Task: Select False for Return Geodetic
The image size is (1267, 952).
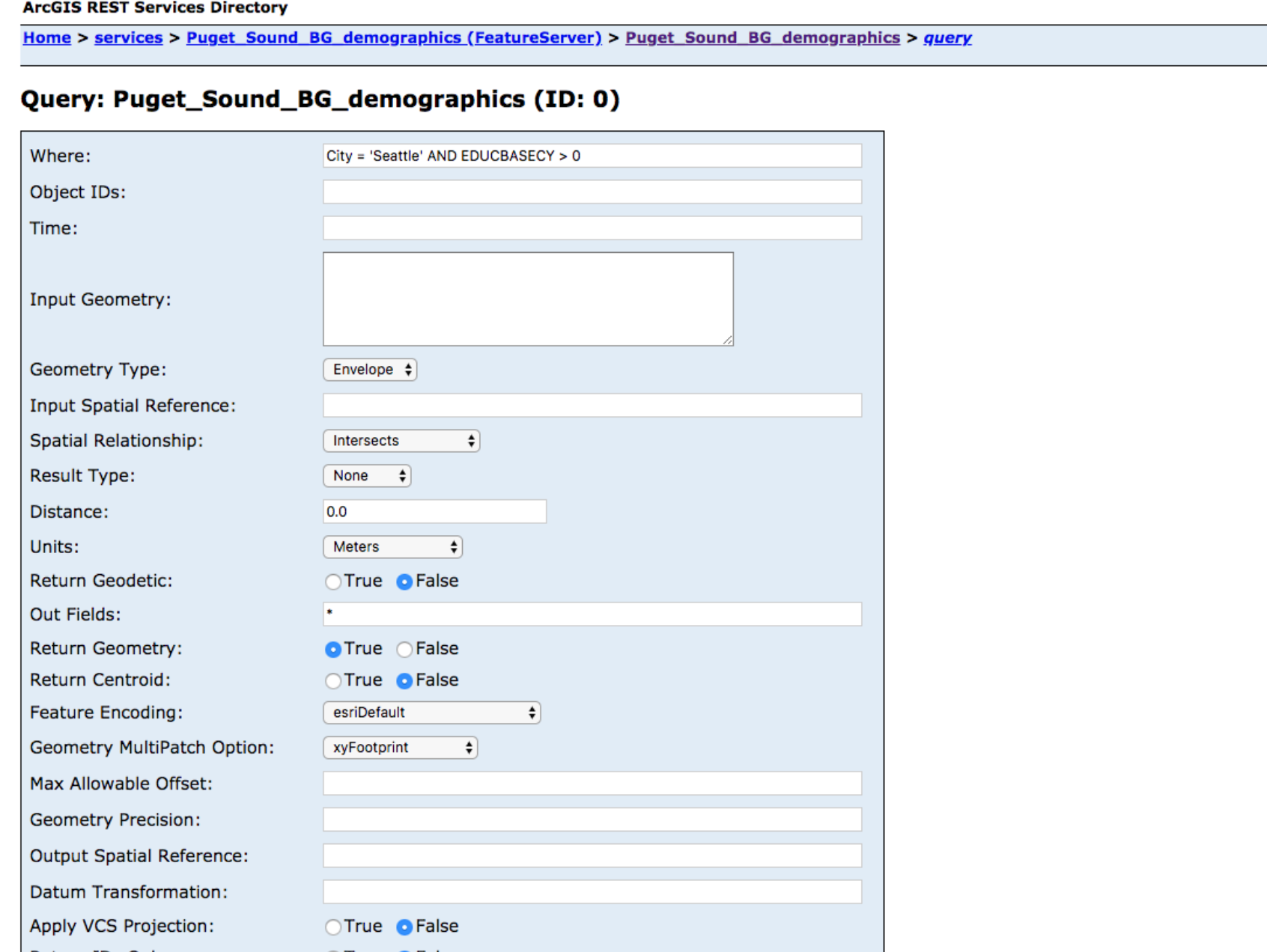Action: (x=404, y=582)
